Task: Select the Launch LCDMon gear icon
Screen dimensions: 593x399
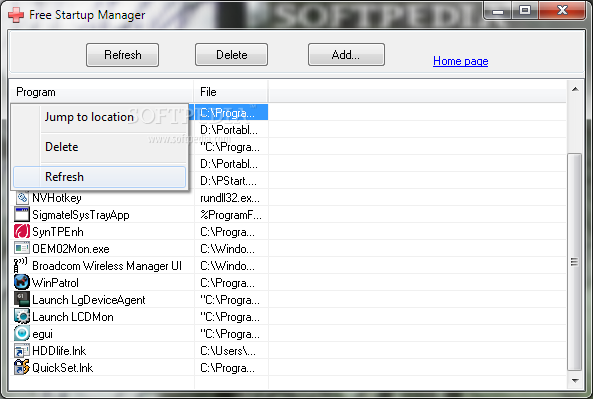Action: (22, 316)
